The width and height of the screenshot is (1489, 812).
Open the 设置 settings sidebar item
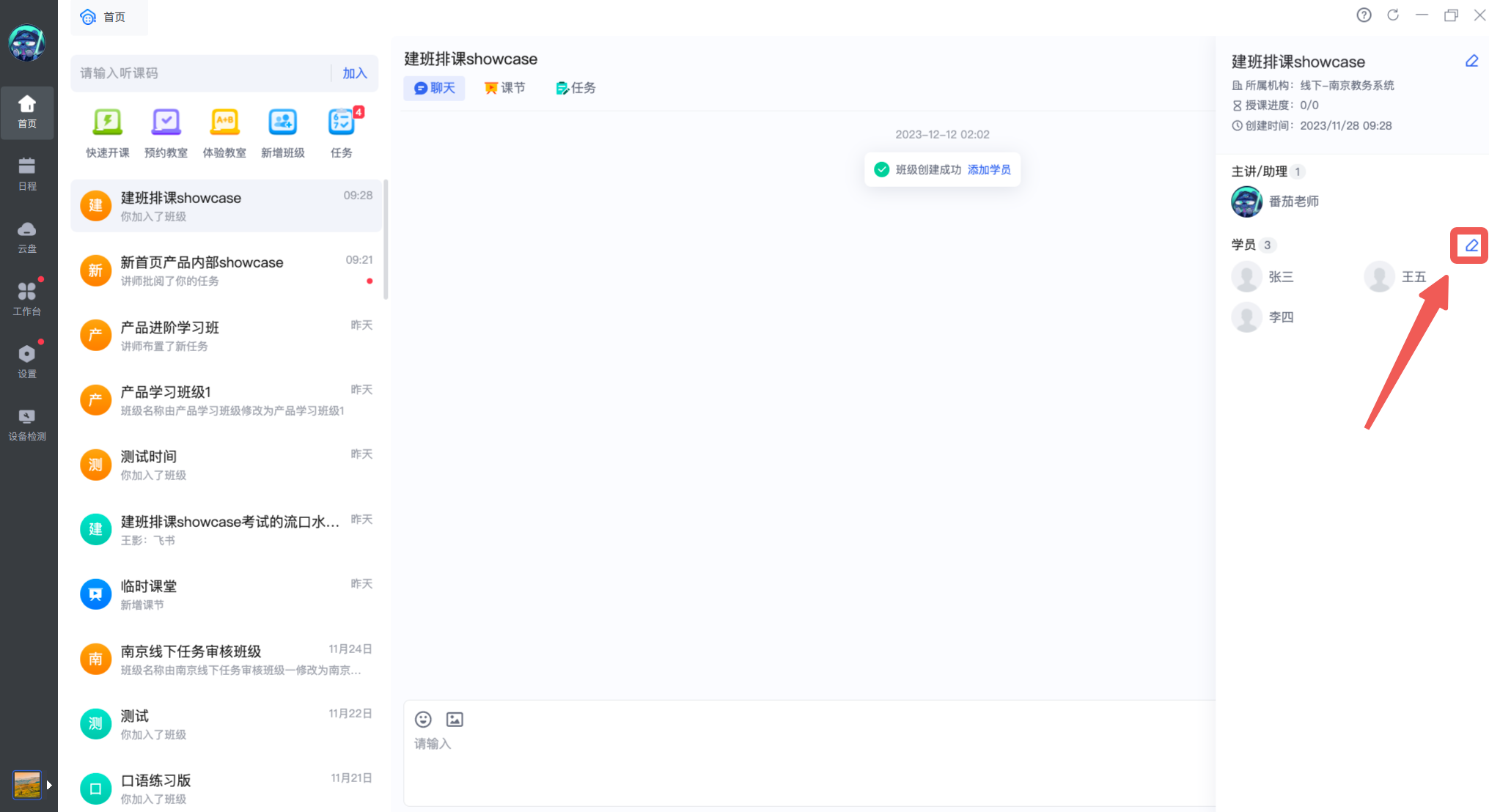(27, 362)
